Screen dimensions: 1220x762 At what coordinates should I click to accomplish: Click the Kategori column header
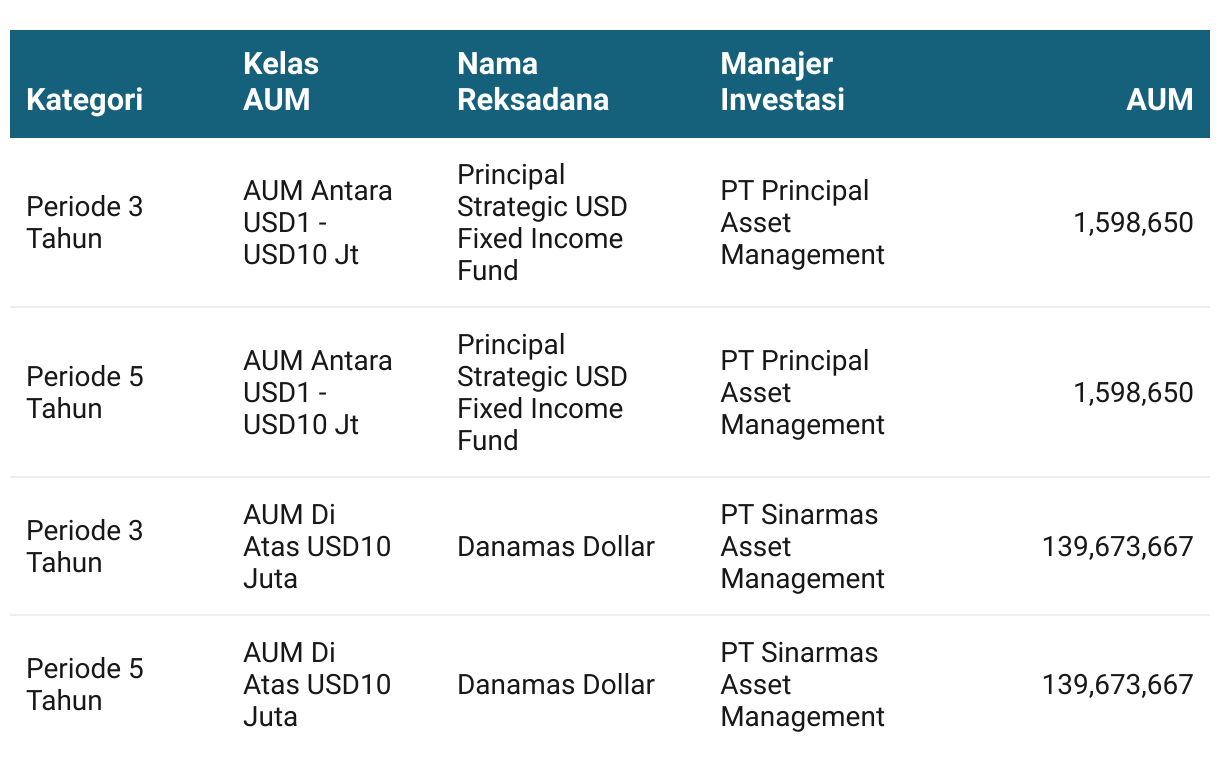(85, 100)
